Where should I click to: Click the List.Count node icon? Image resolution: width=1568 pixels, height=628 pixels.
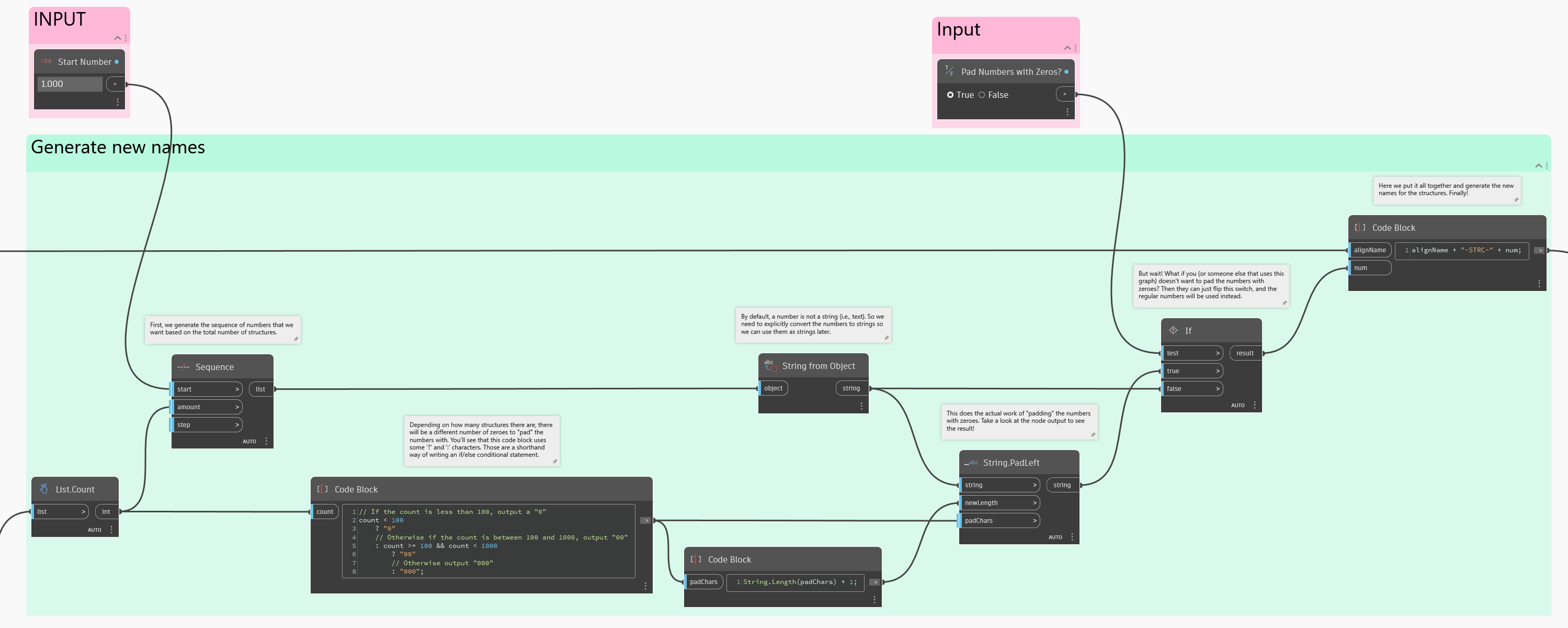(44, 489)
